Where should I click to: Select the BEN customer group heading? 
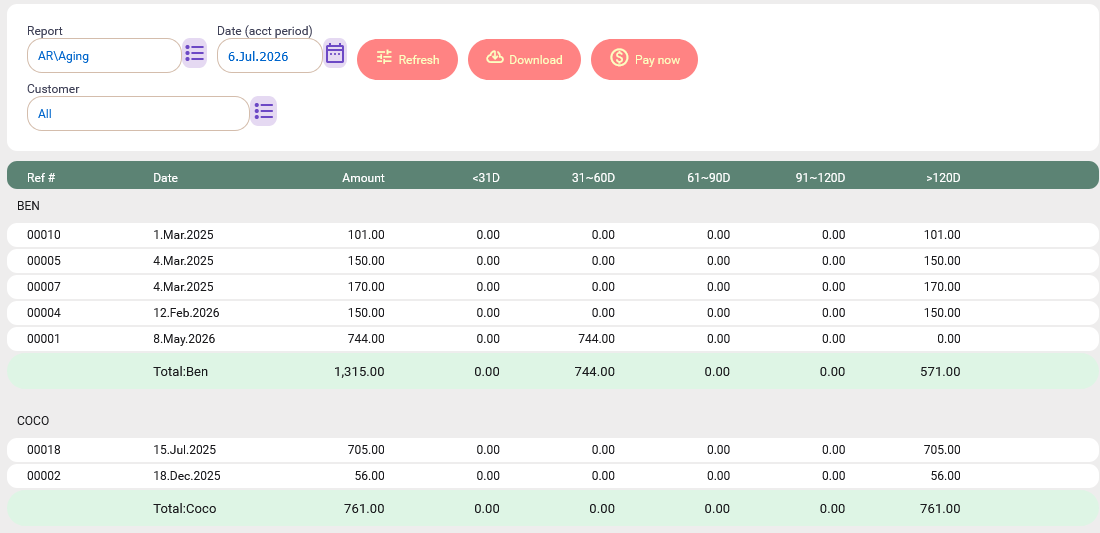pyautogui.click(x=29, y=206)
